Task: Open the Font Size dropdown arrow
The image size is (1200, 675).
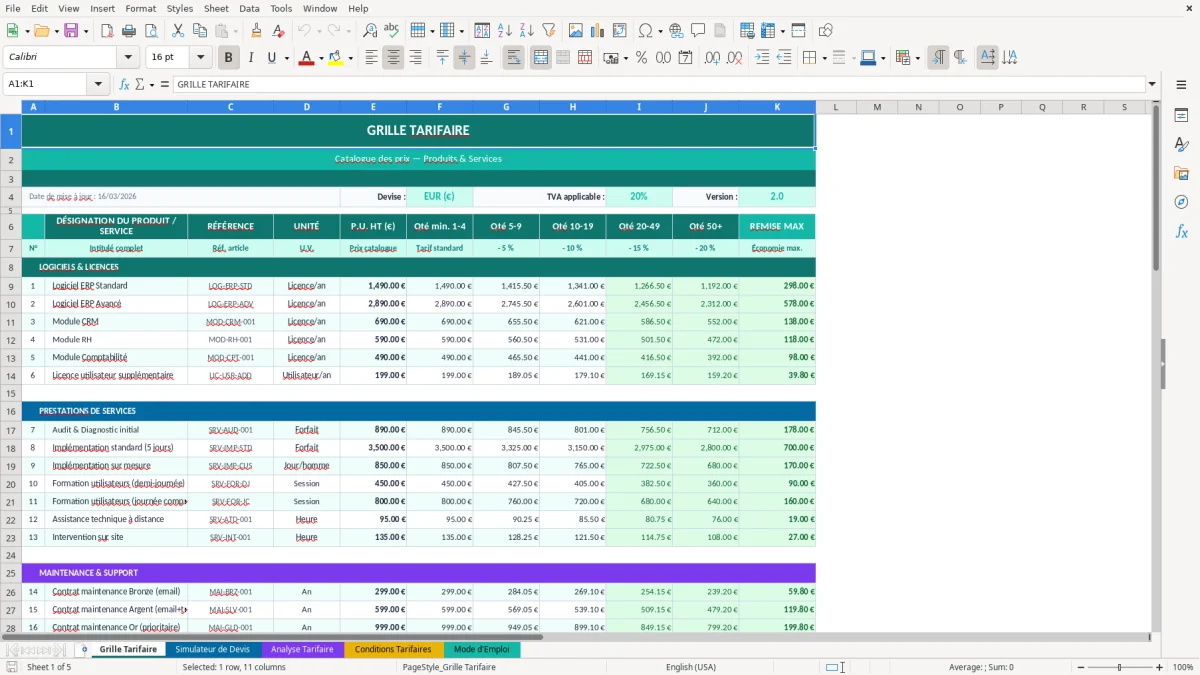Action: [x=201, y=58]
